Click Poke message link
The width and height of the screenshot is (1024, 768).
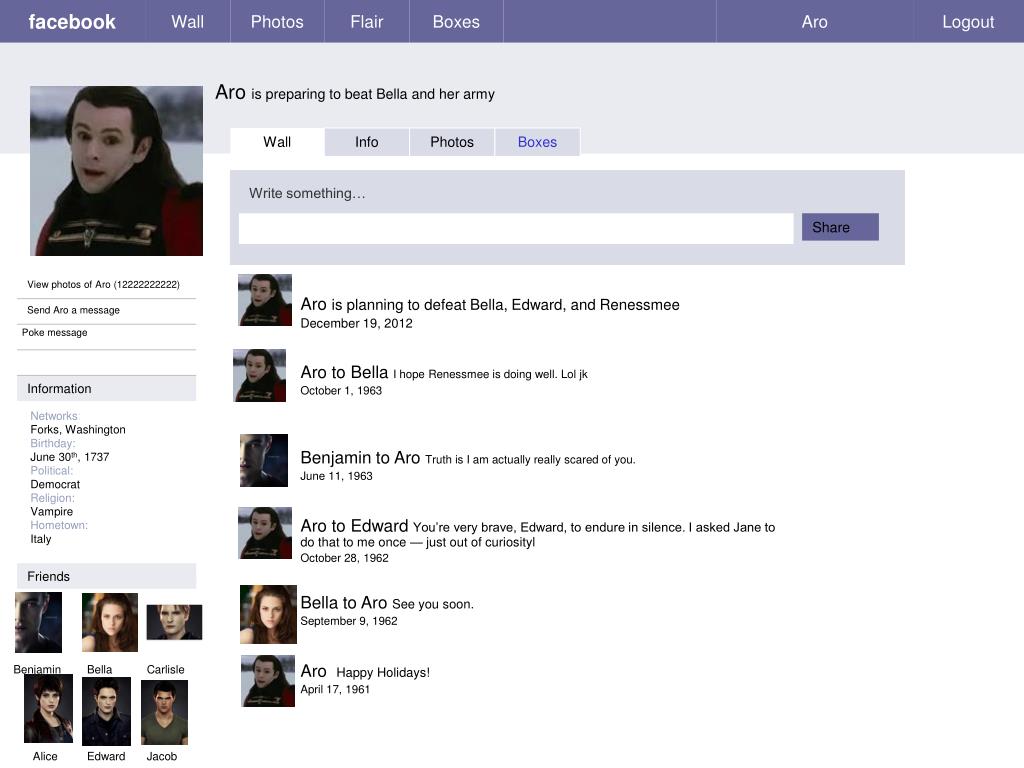tap(54, 332)
